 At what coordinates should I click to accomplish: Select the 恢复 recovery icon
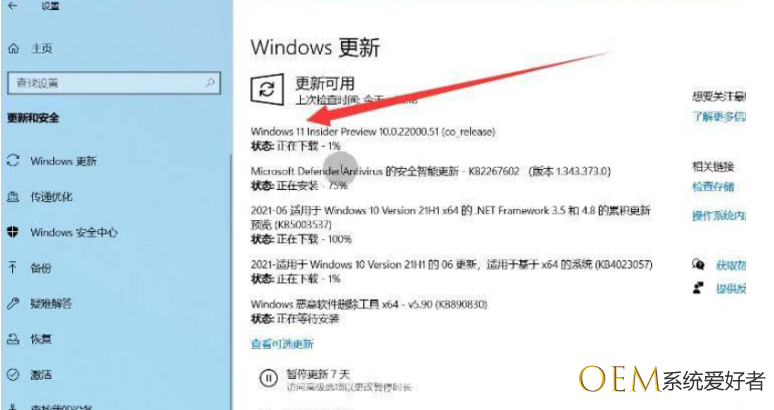[x=13, y=339]
